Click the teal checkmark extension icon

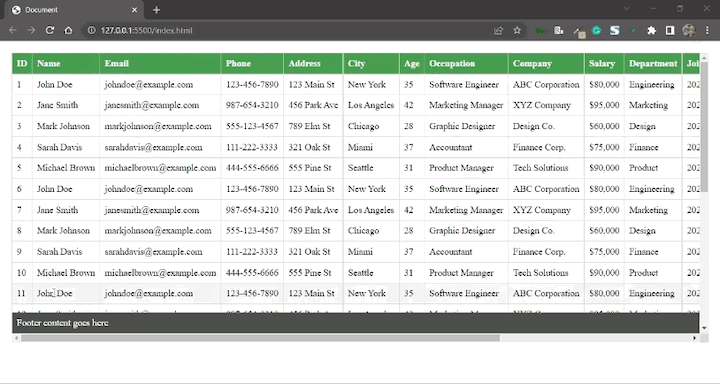(x=633, y=30)
